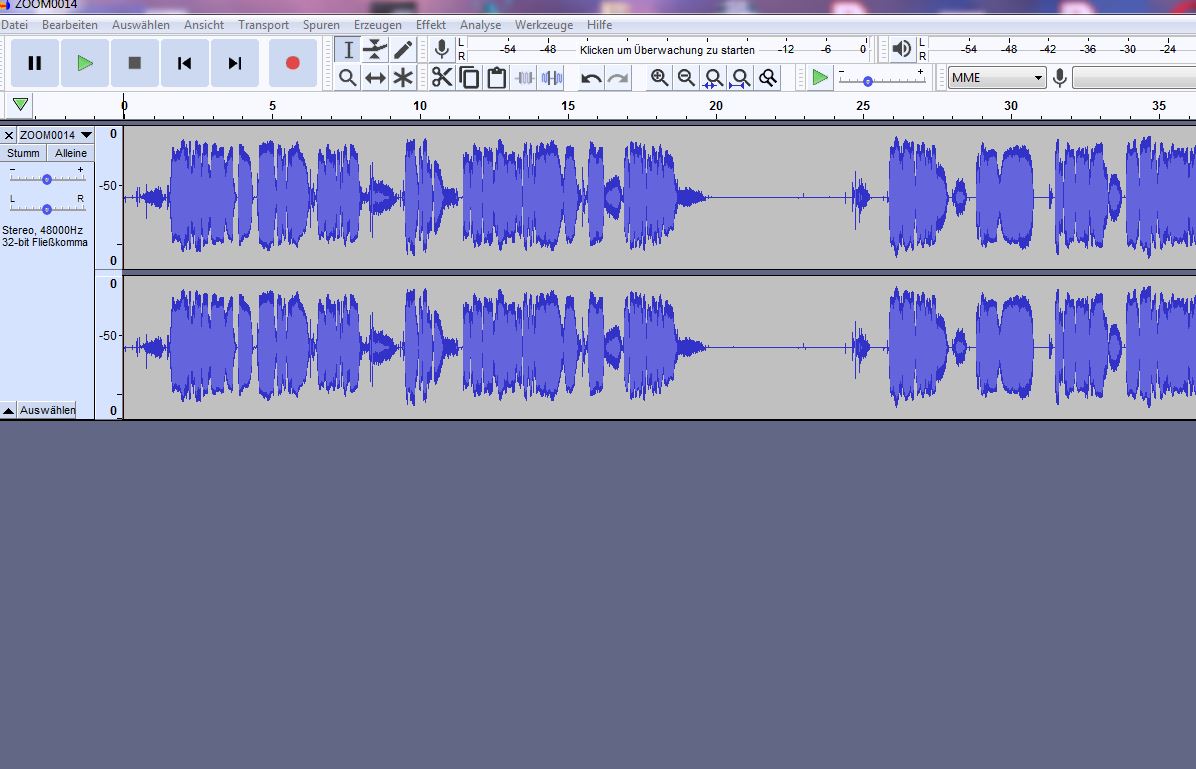This screenshot has height=769, width=1196.
Task: Click Trim audio outside selection icon
Action: [x=525, y=78]
